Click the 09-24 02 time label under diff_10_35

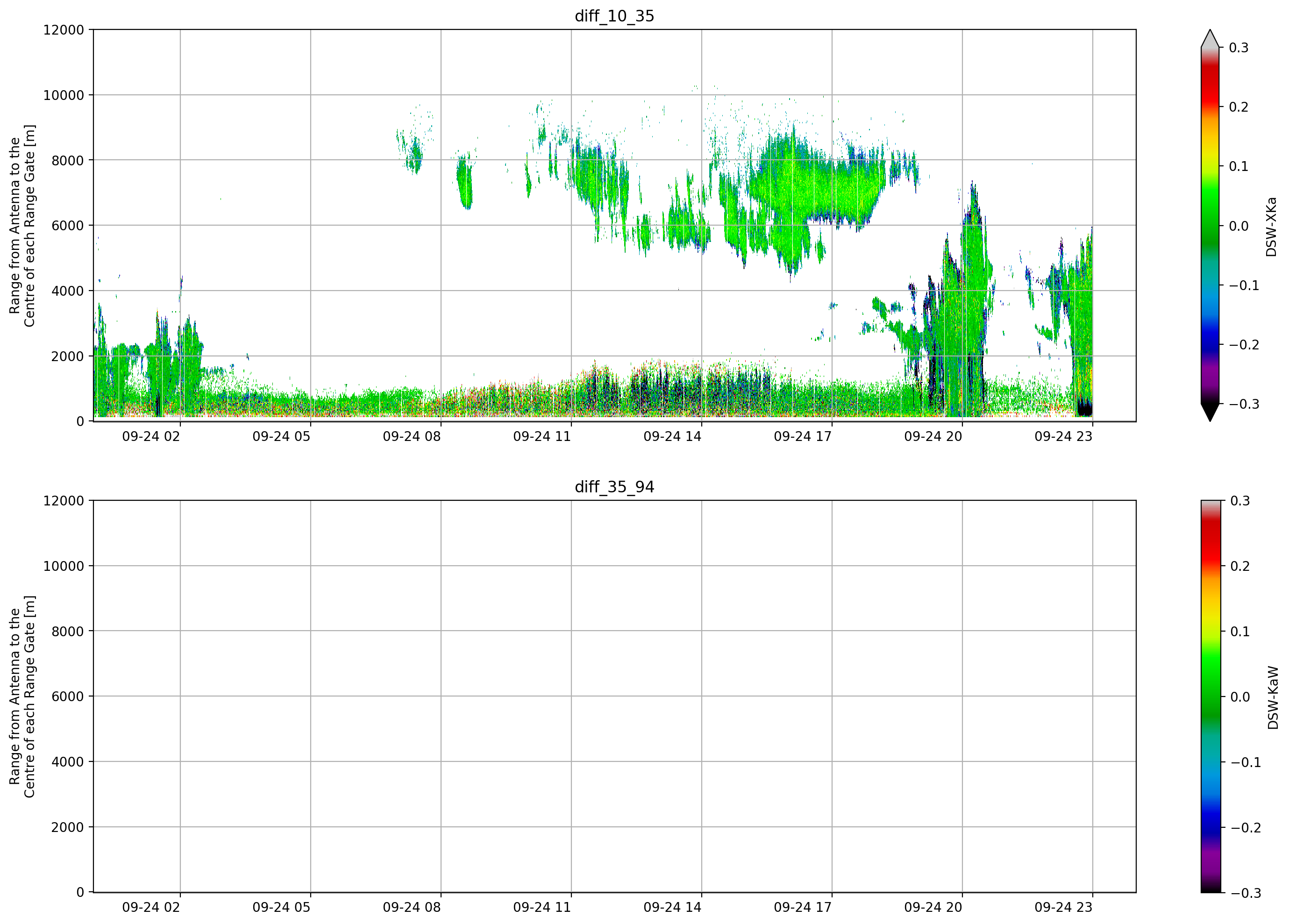coord(151,436)
